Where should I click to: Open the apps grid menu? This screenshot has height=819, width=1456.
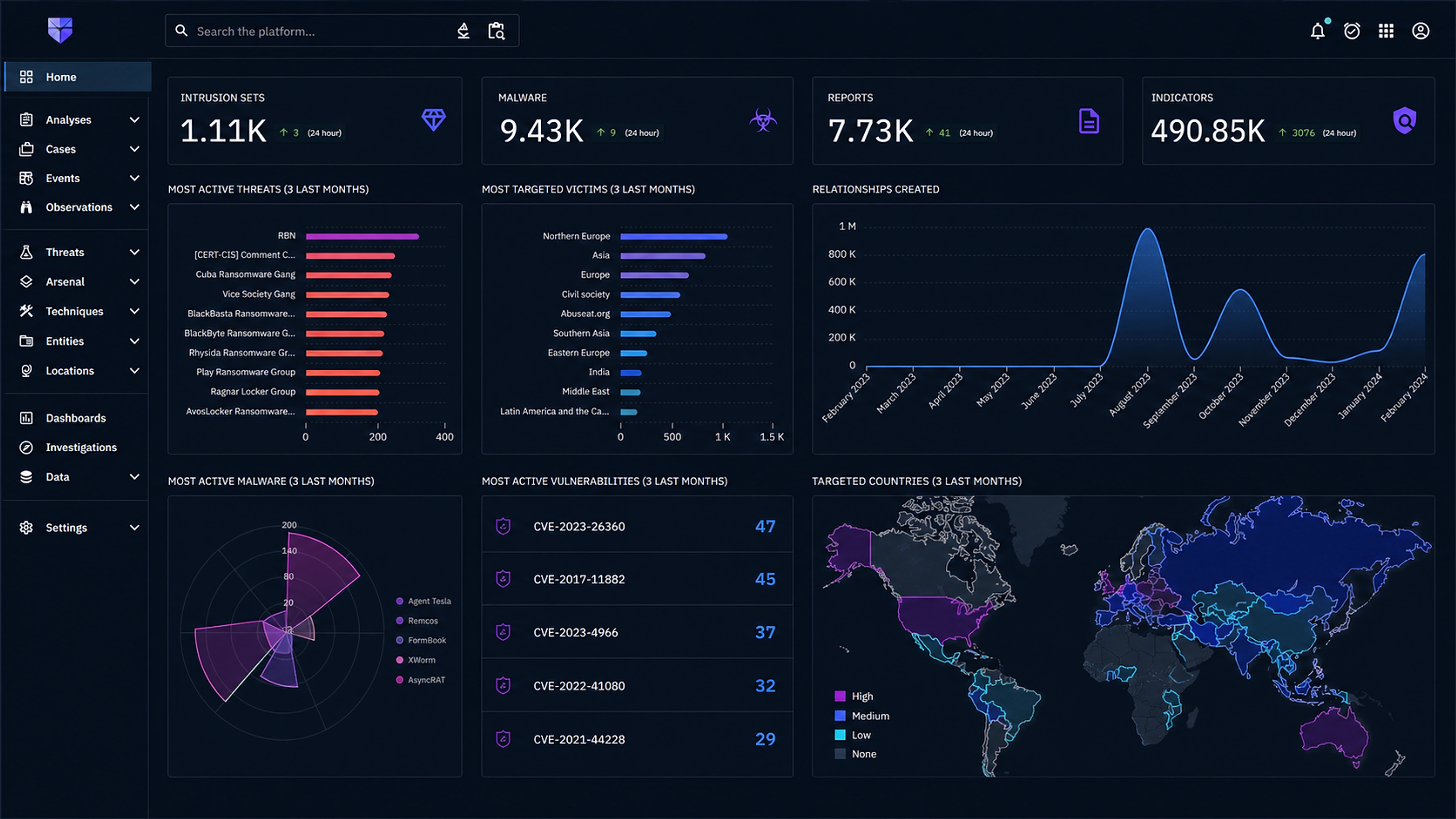pos(1386,30)
